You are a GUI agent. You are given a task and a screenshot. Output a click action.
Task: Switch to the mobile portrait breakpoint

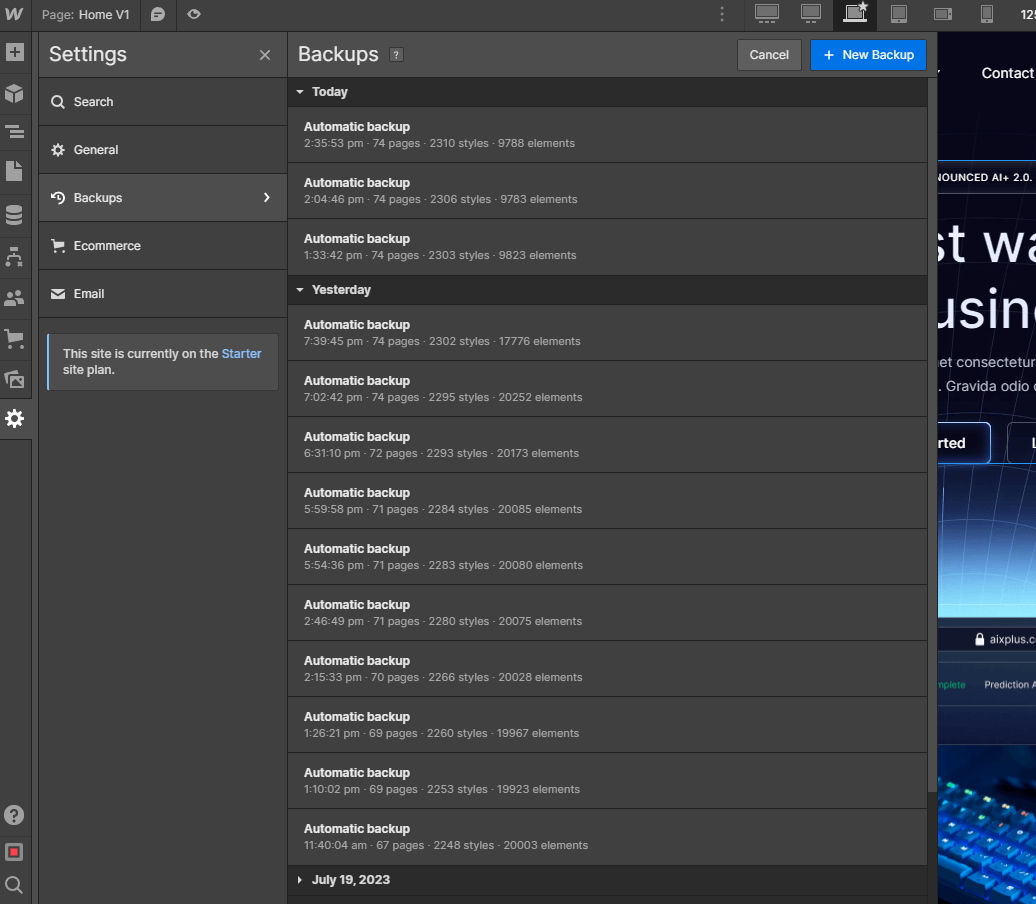click(x=985, y=15)
